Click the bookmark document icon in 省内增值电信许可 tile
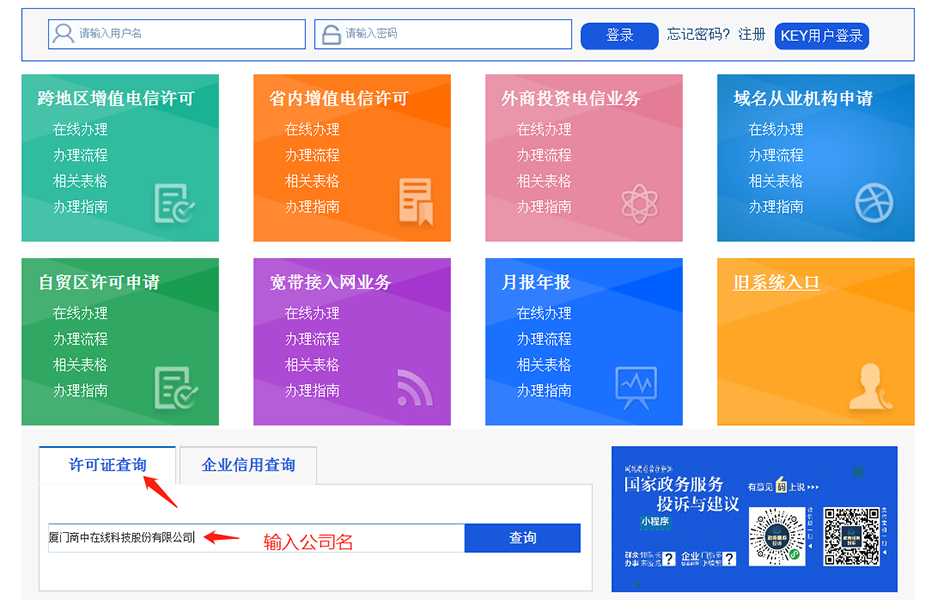 (415, 202)
